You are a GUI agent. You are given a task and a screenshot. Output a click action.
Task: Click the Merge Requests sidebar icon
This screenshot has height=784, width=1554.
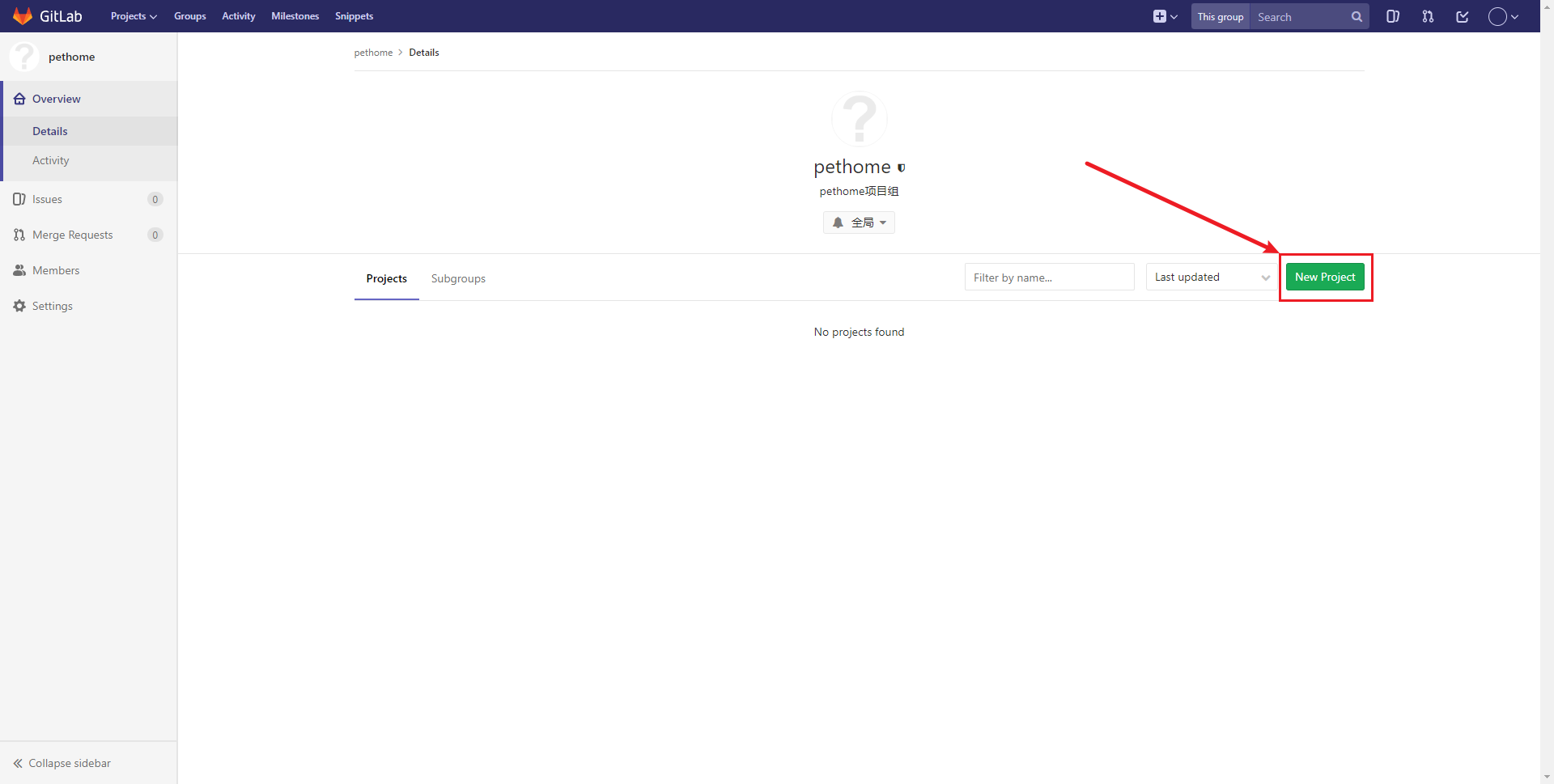(x=19, y=235)
